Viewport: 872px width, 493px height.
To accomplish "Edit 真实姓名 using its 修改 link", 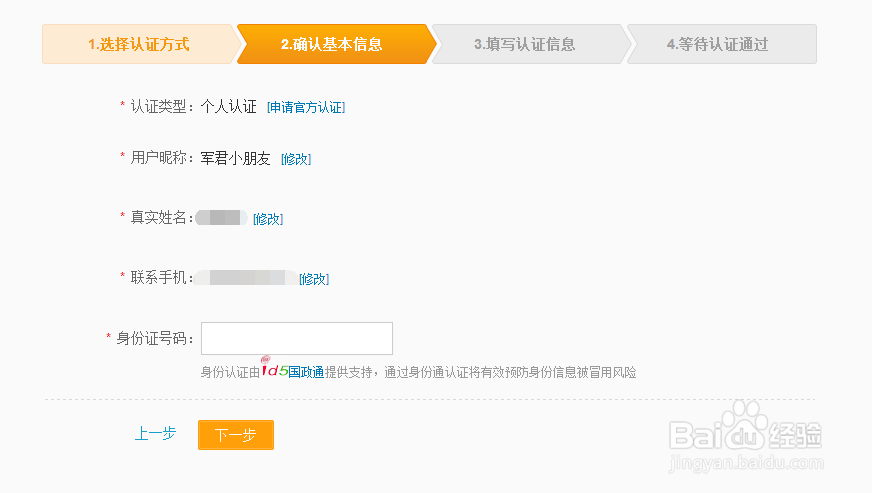I will [268, 219].
